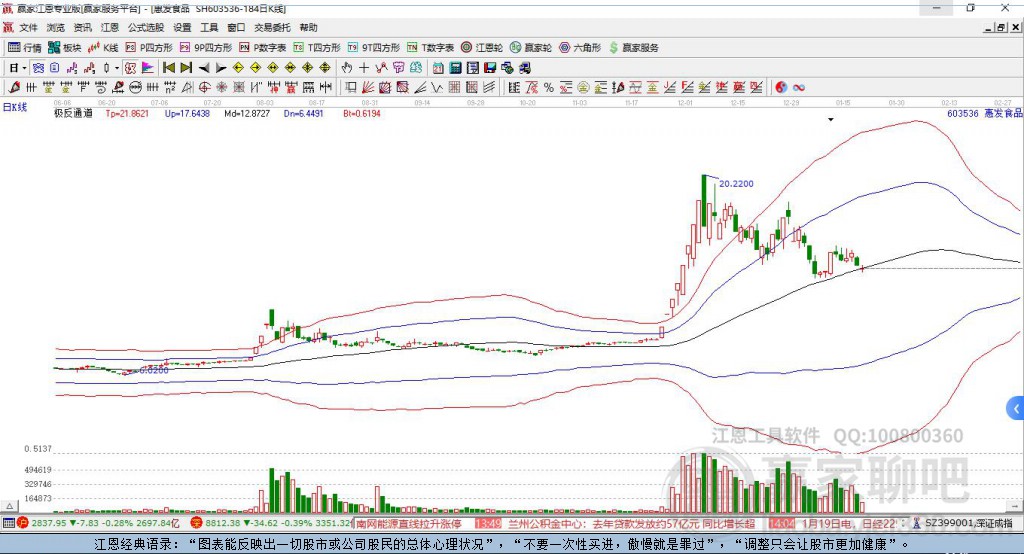This screenshot has width=1024, height=554.
Task: Open the 工具 menu
Action: 209,27
